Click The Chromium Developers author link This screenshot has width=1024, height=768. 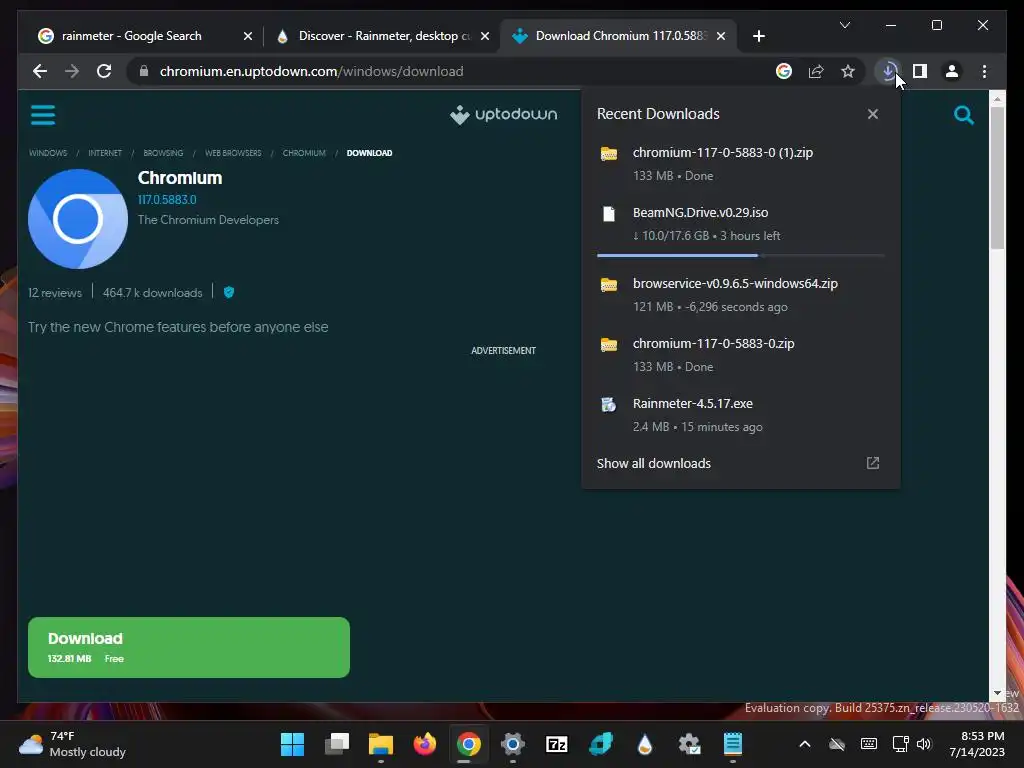point(208,219)
